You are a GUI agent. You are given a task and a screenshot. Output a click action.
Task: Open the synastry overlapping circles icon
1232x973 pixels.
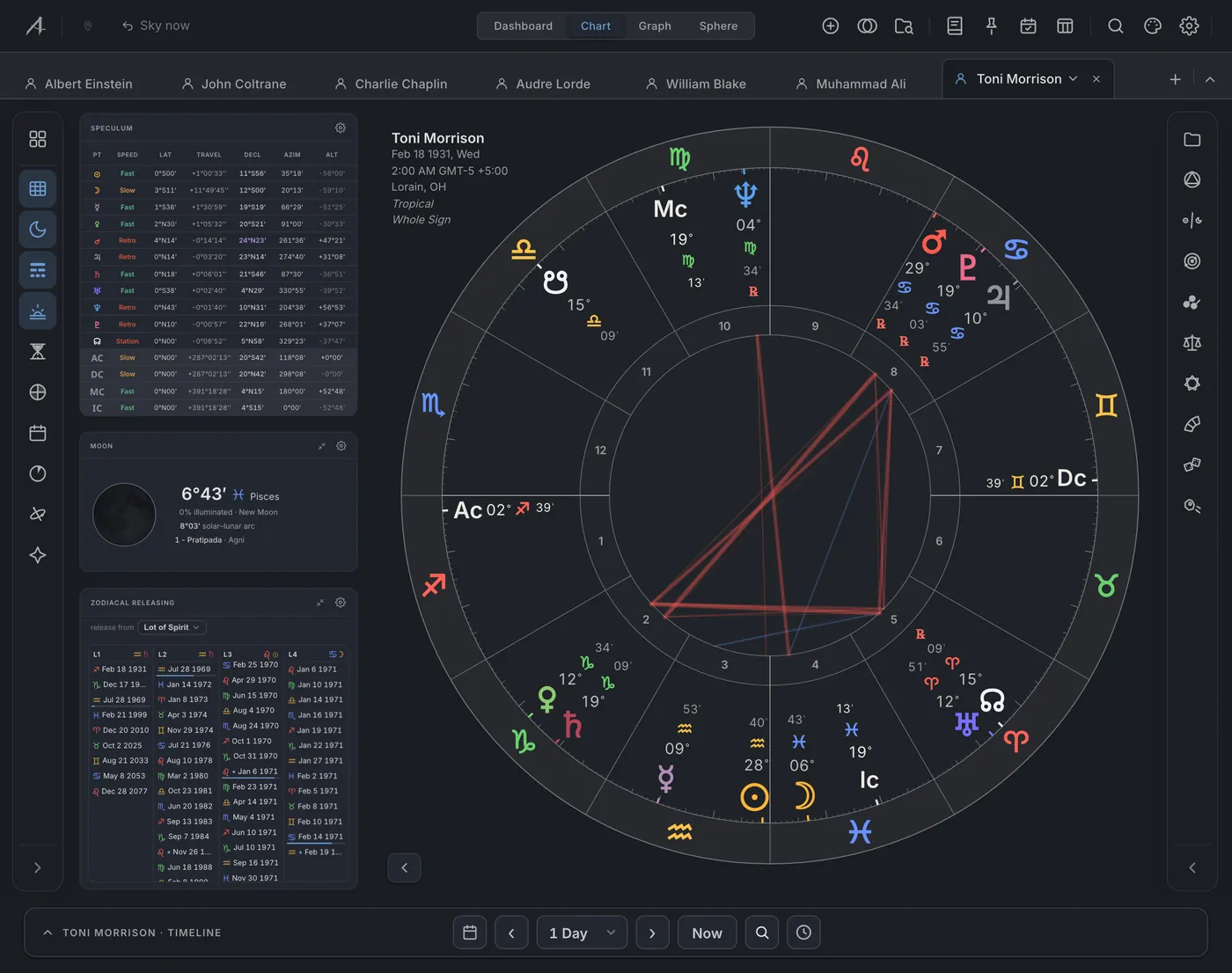[867, 26]
